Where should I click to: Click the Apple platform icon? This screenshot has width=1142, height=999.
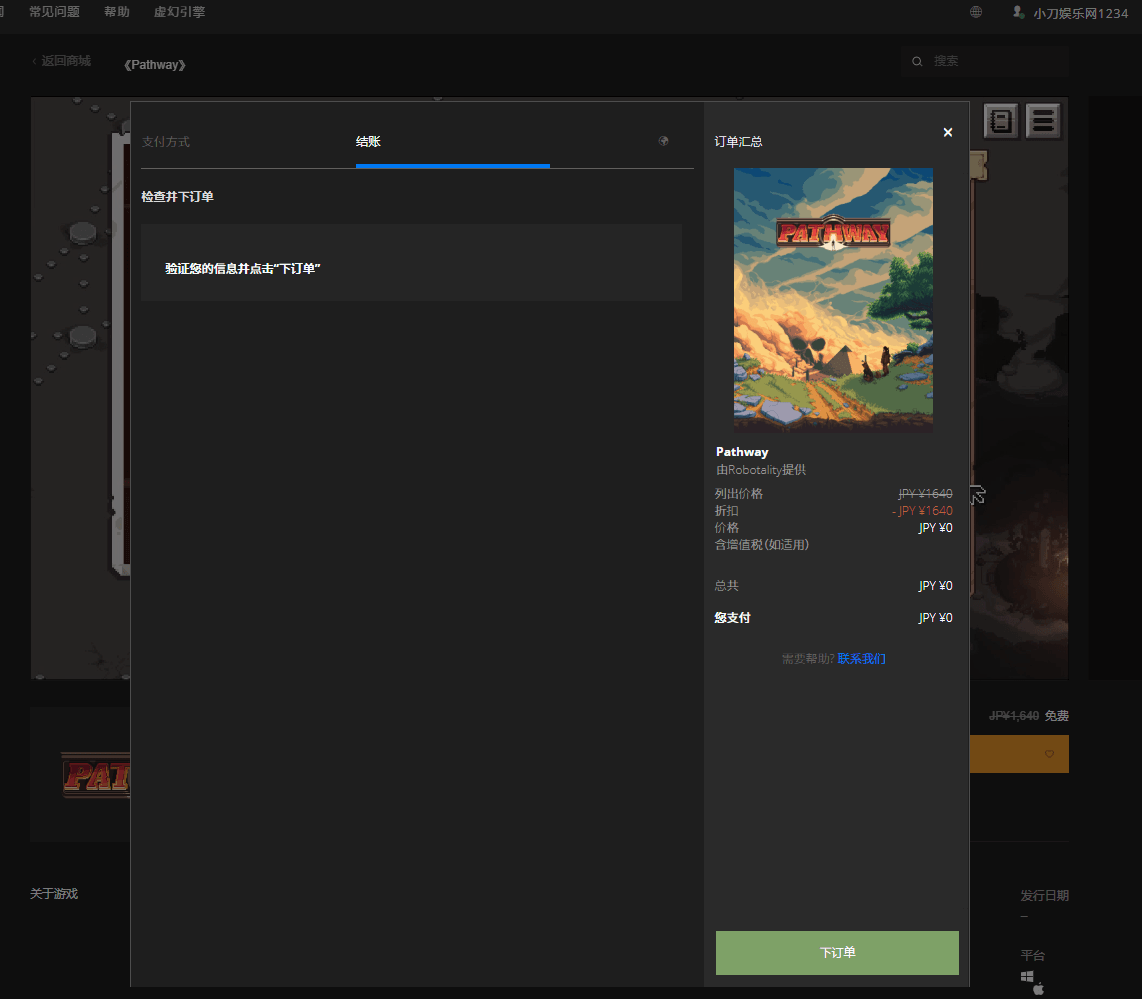point(1039,989)
